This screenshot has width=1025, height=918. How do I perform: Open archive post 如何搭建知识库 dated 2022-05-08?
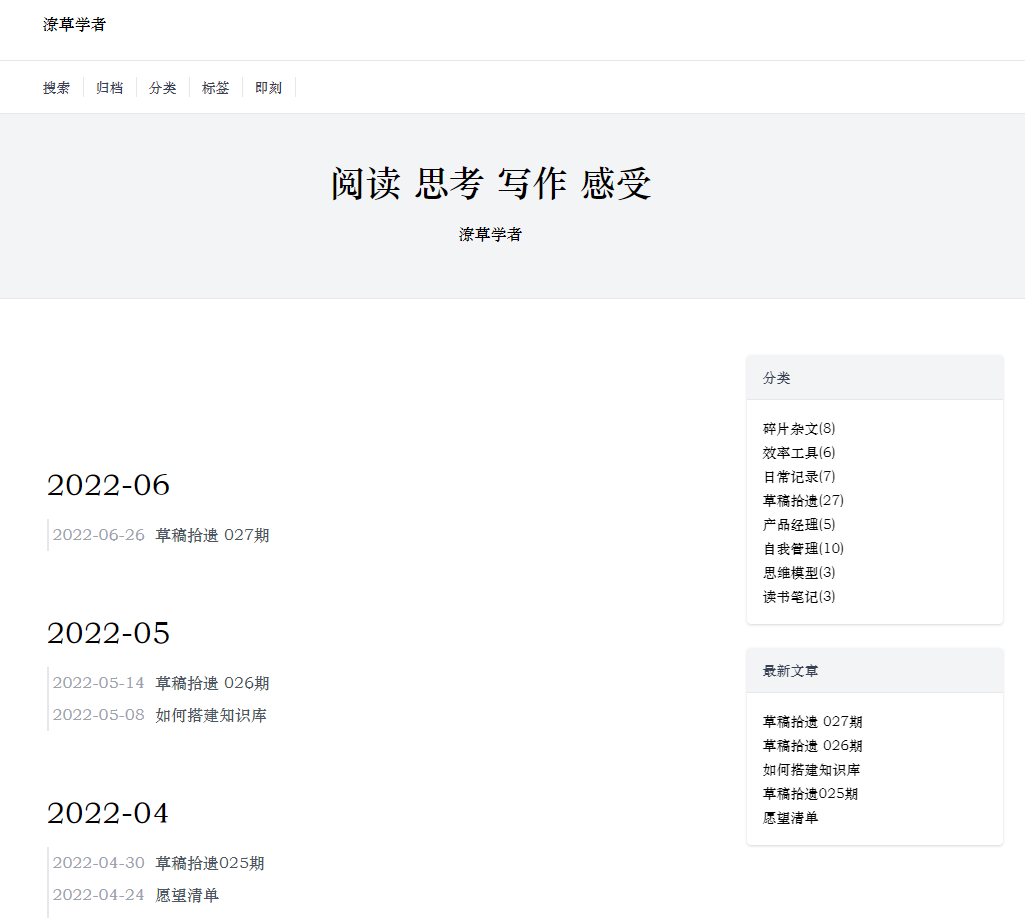tap(210, 715)
